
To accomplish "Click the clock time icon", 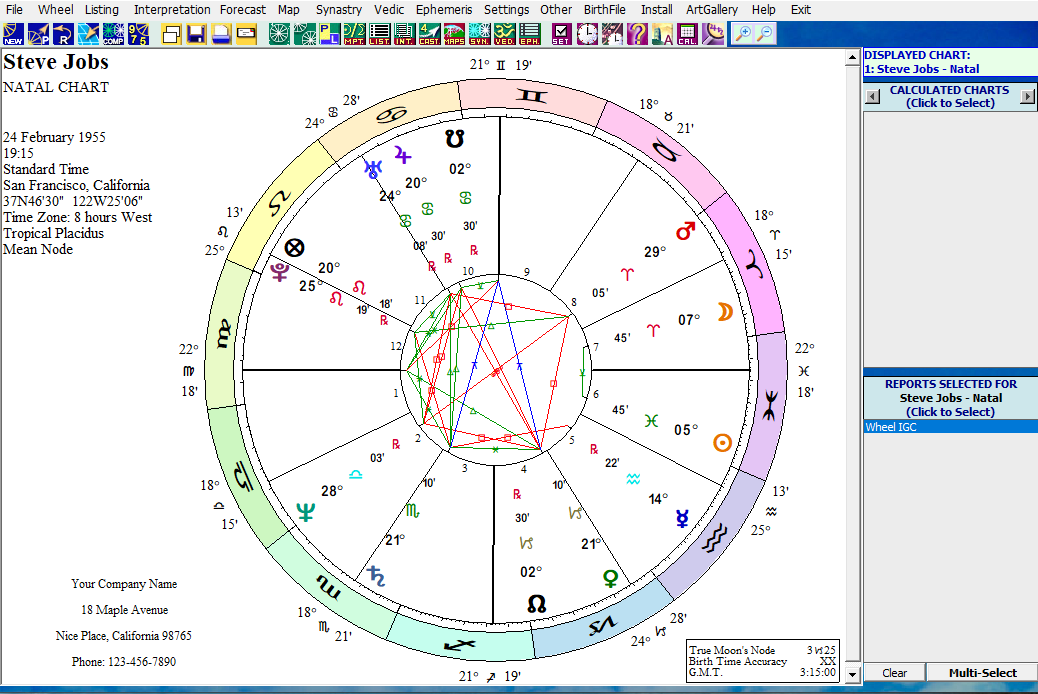I will (587, 34).
